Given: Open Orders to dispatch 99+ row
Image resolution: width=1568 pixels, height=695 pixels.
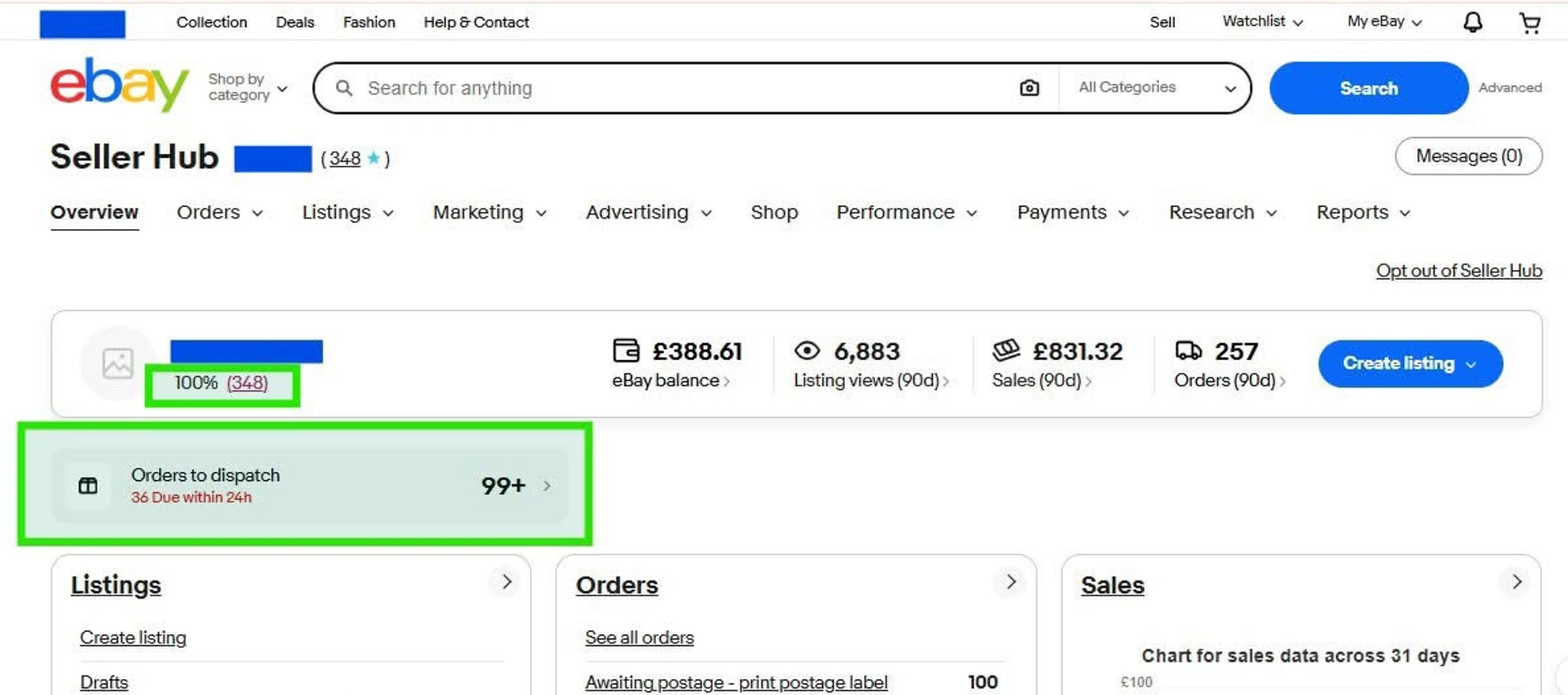Looking at the screenshot, I should point(310,486).
